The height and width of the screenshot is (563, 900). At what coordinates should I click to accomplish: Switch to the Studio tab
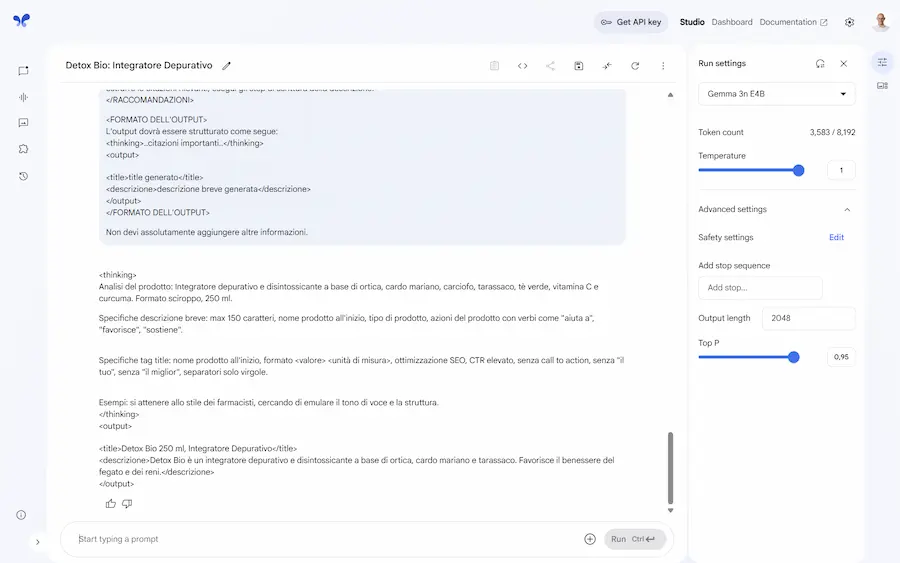pos(692,22)
